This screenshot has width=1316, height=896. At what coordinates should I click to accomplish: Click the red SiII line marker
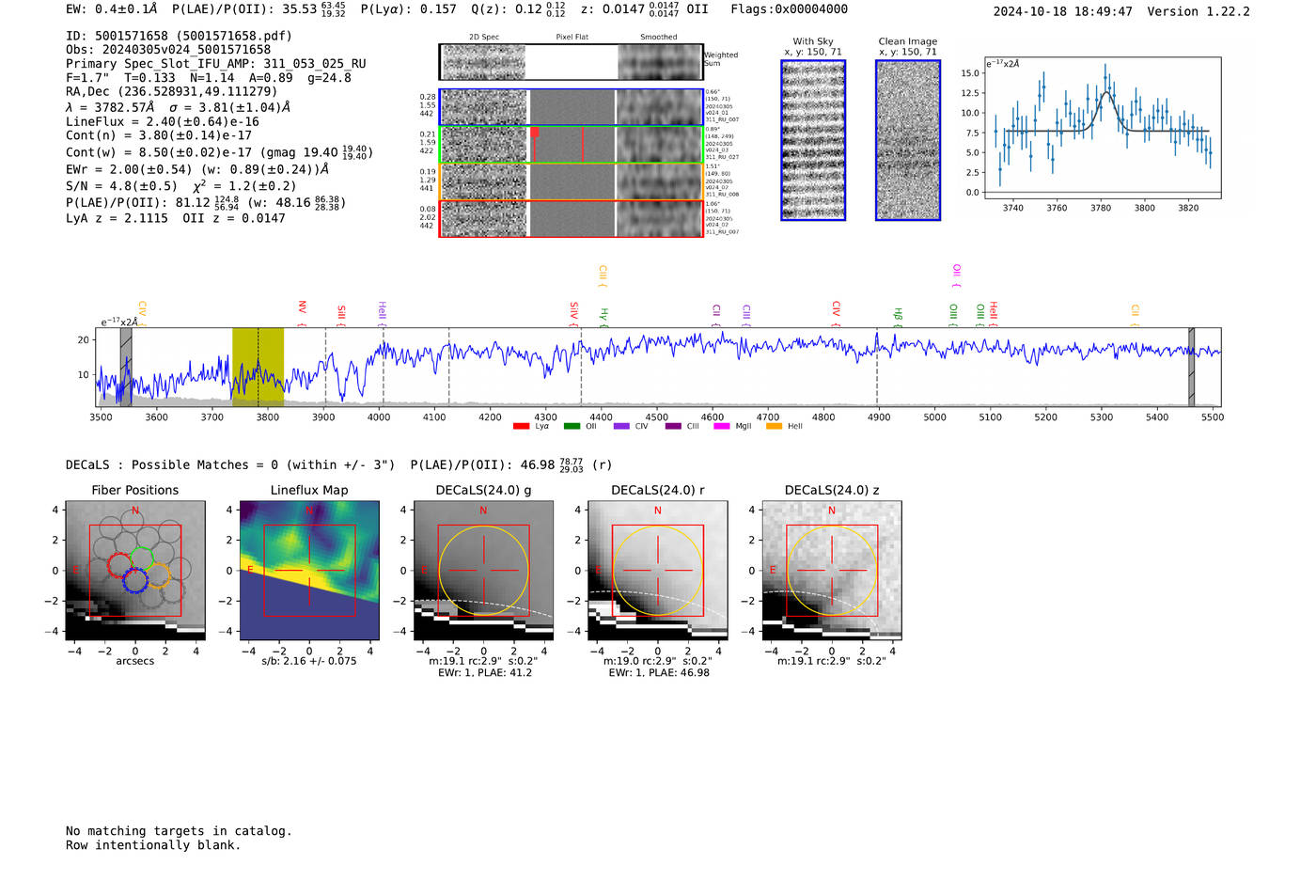[341, 314]
